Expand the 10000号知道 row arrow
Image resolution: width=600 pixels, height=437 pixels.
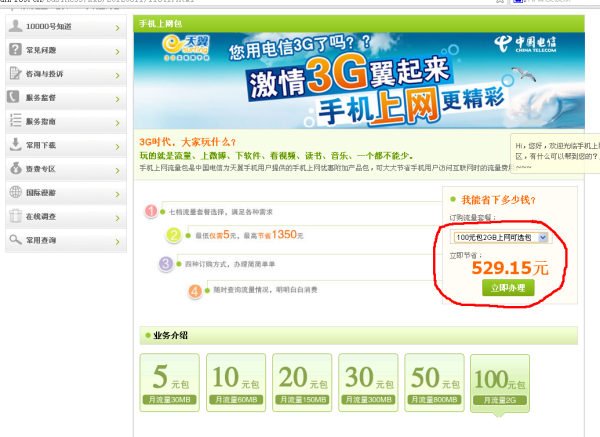[x=117, y=28]
